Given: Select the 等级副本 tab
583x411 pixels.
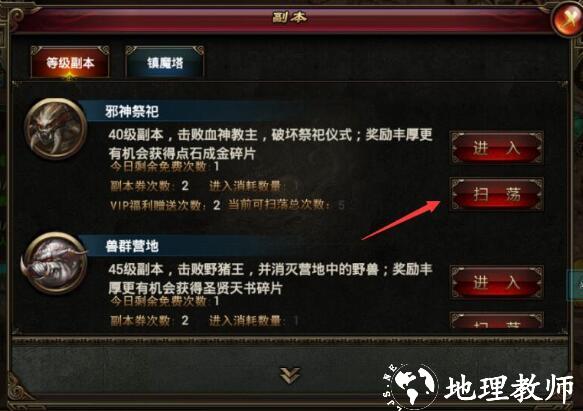Looking at the screenshot, I should (70, 62).
